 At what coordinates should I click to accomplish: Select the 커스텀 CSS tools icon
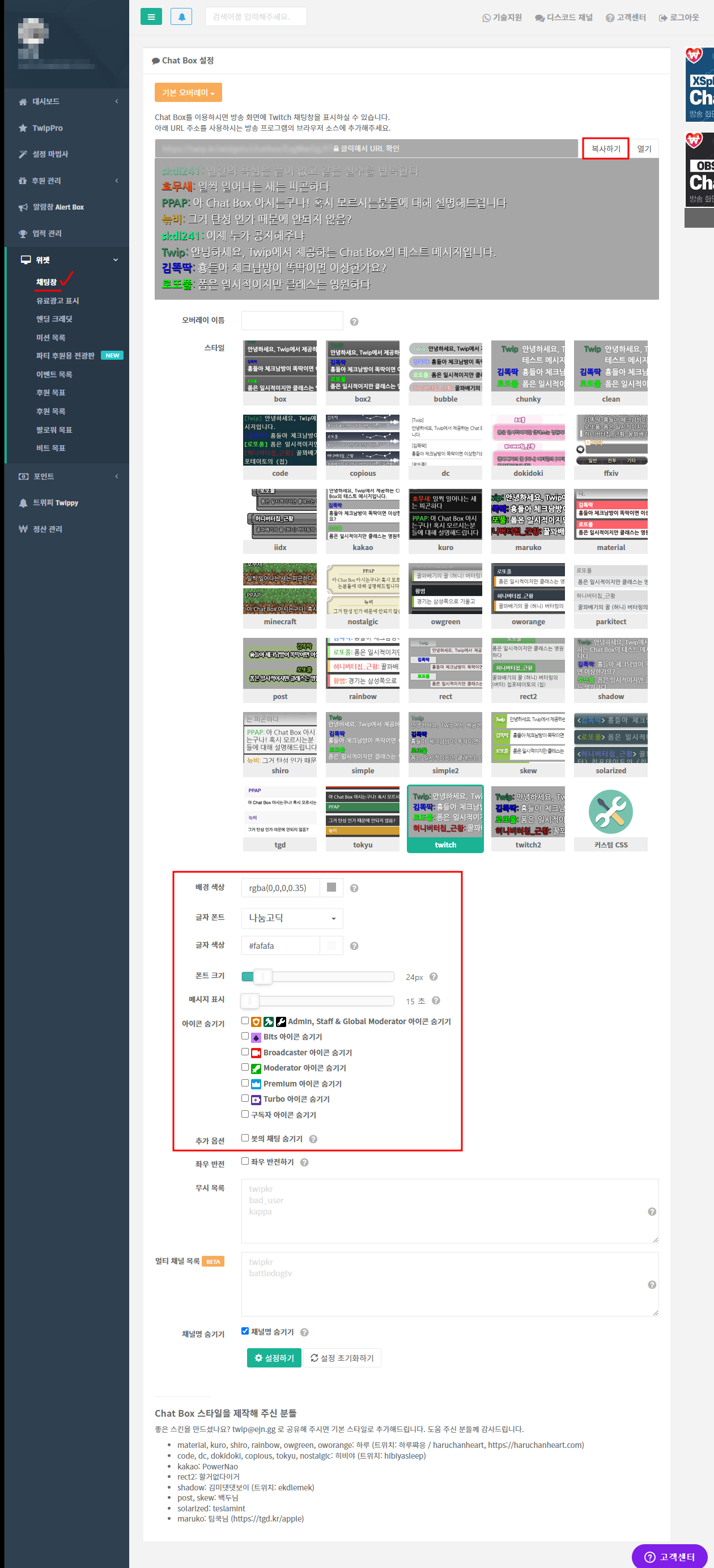tap(610, 811)
